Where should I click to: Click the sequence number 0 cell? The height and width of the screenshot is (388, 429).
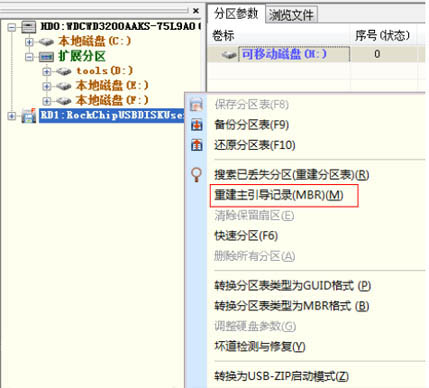377,54
